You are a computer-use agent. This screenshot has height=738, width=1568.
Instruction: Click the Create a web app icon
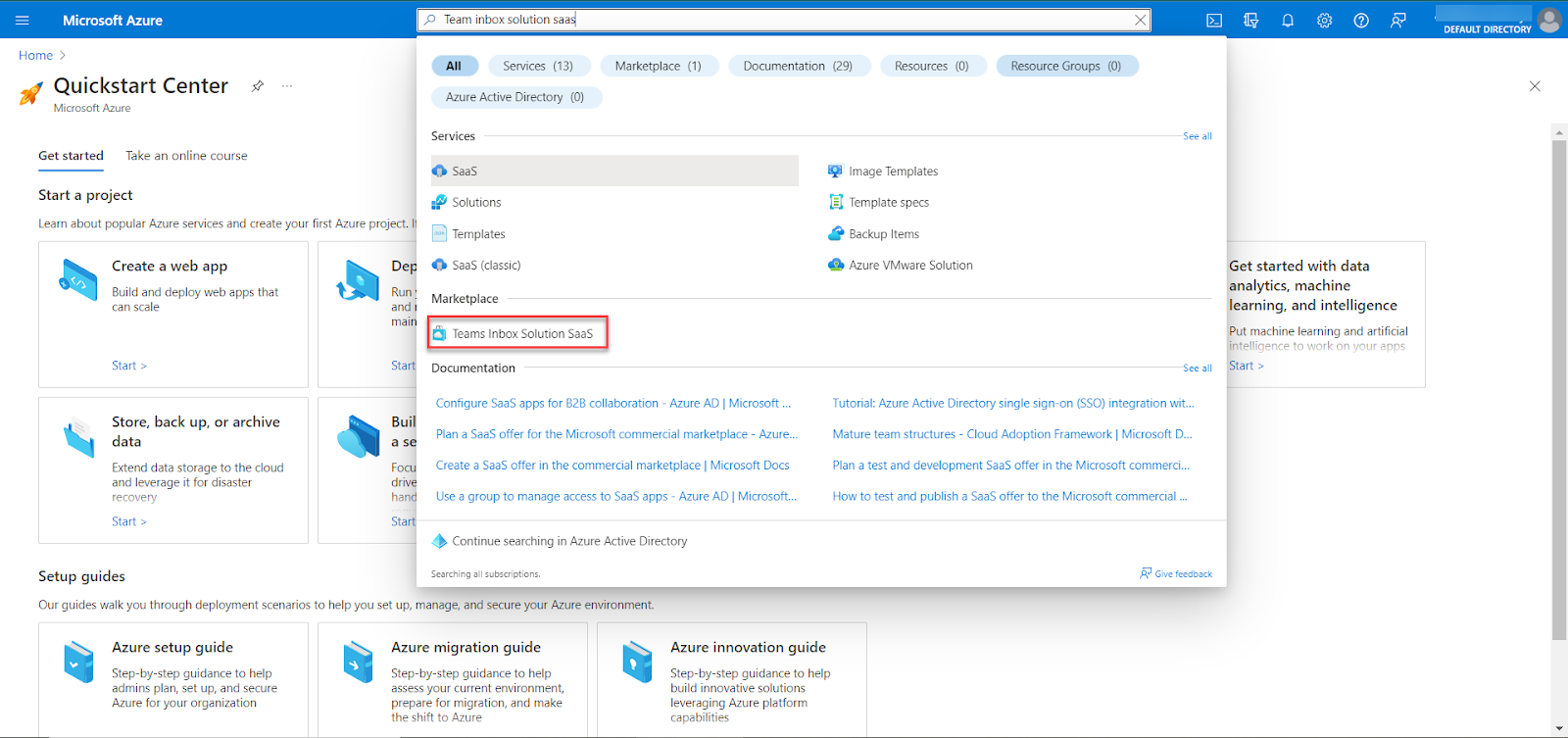point(78,280)
